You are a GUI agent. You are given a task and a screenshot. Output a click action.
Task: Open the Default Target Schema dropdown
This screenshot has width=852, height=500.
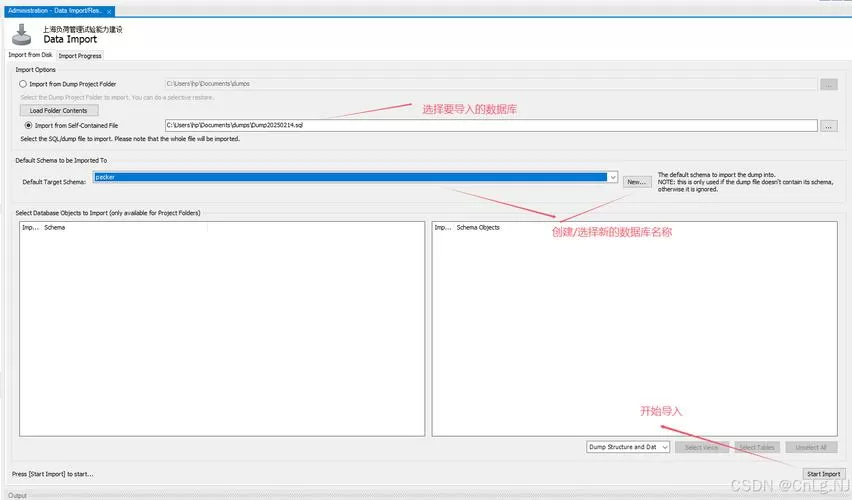(x=612, y=177)
